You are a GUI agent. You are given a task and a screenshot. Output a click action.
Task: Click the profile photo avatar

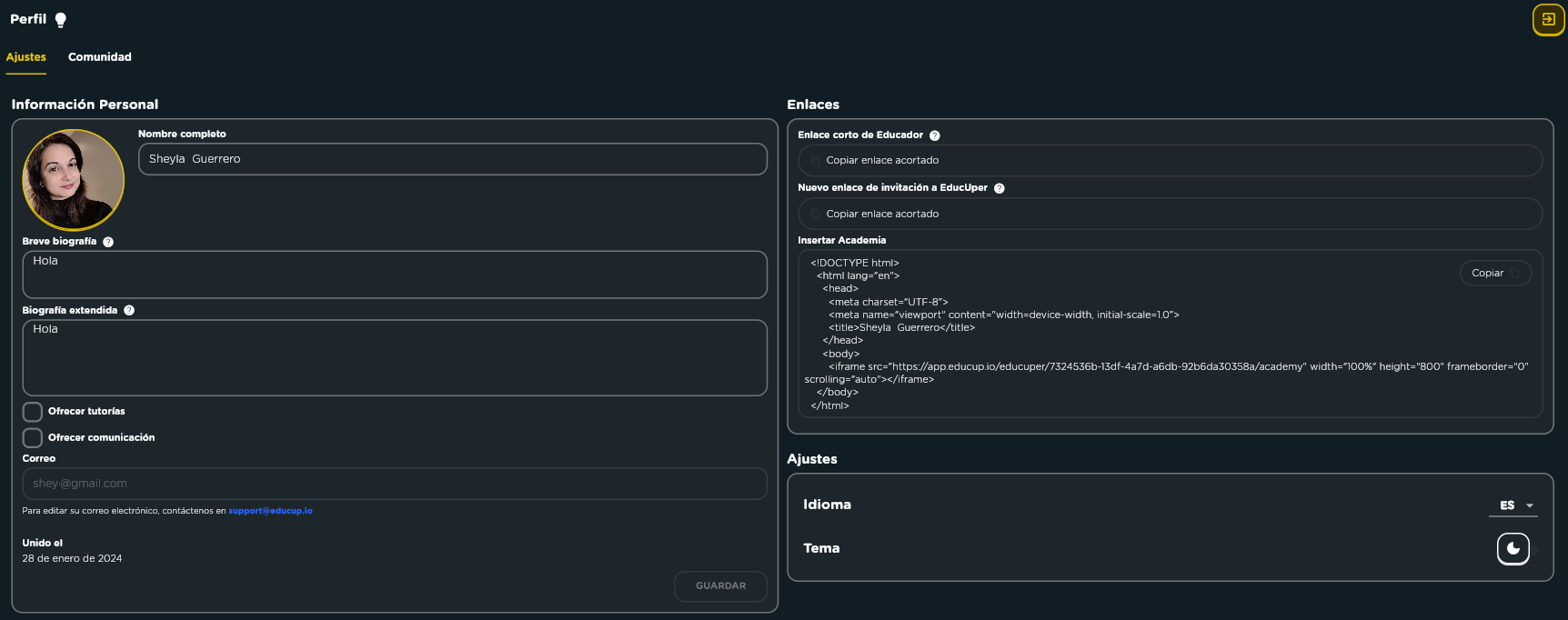click(x=74, y=180)
